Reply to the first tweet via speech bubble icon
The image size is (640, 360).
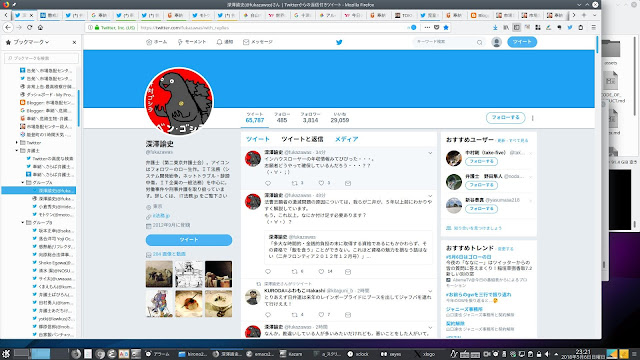pyautogui.click(x=268, y=183)
